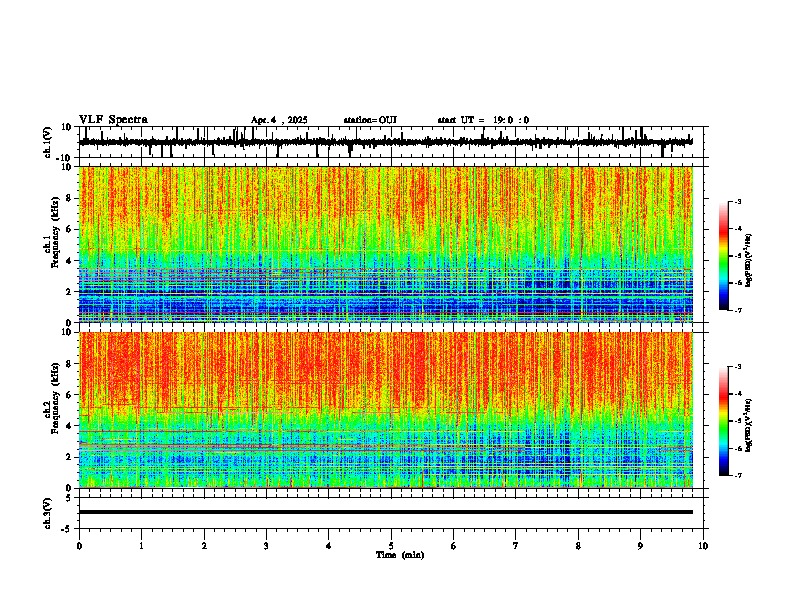Select the date text "Apr. 4 , 2025"
The image size is (792, 612).
279,120
